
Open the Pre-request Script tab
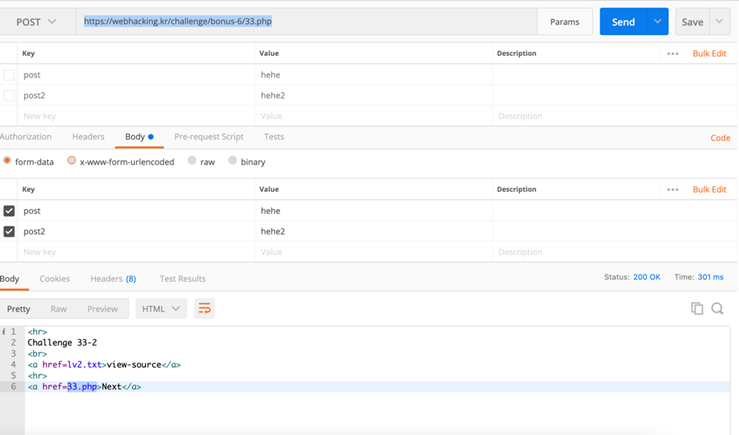pyautogui.click(x=209, y=137)
